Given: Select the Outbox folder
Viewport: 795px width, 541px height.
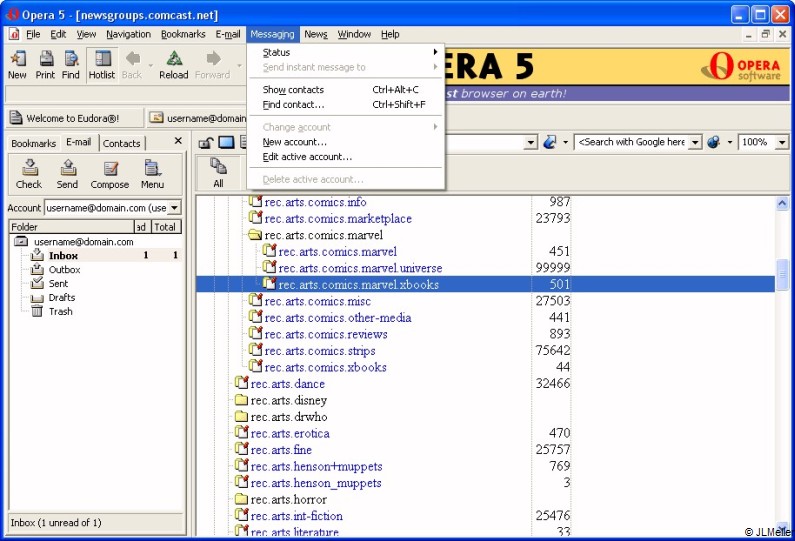Looking at the screenshot, I should (x=64, y=270).
